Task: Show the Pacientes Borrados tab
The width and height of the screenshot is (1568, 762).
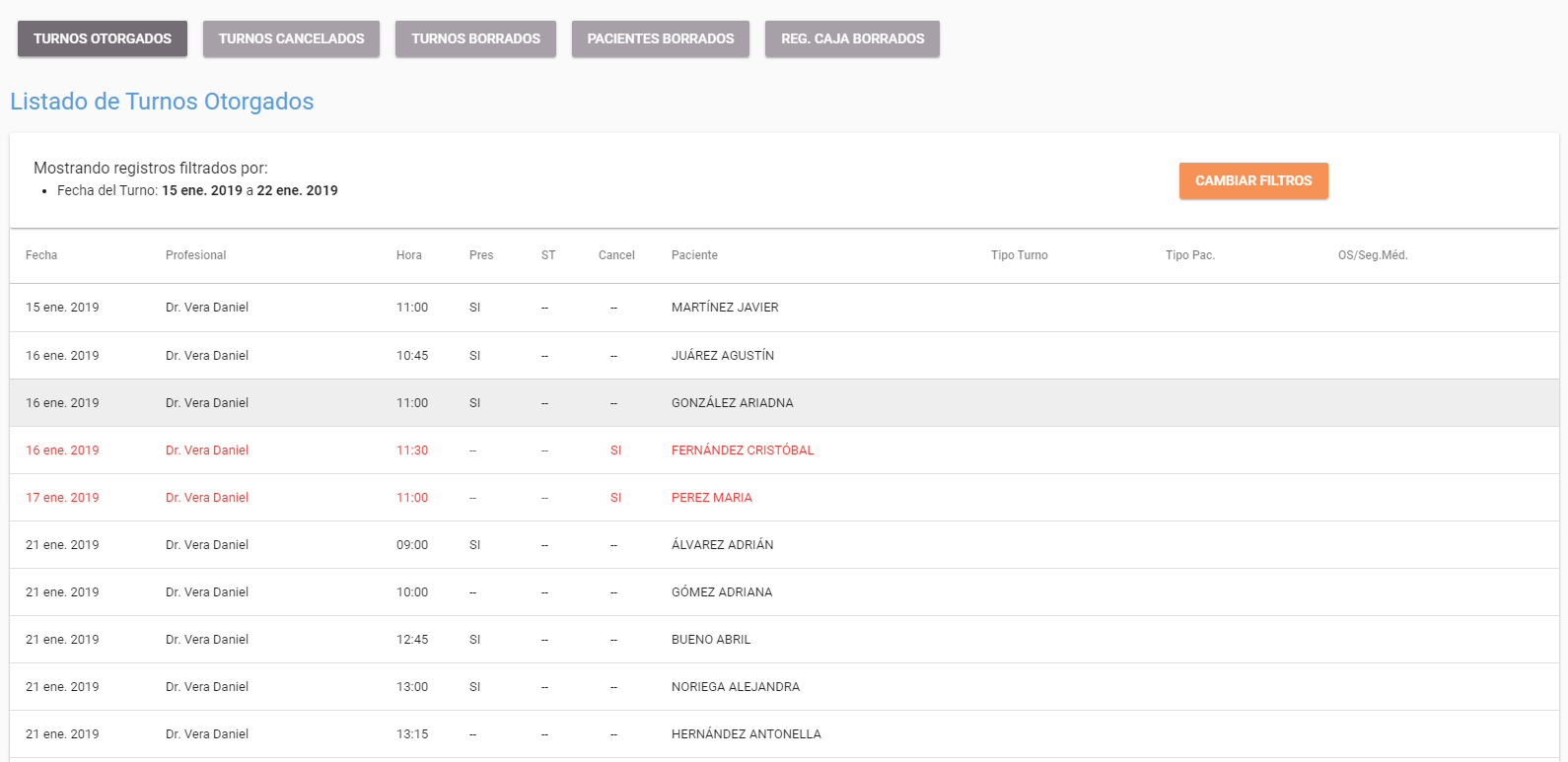Action: [660, 38]
